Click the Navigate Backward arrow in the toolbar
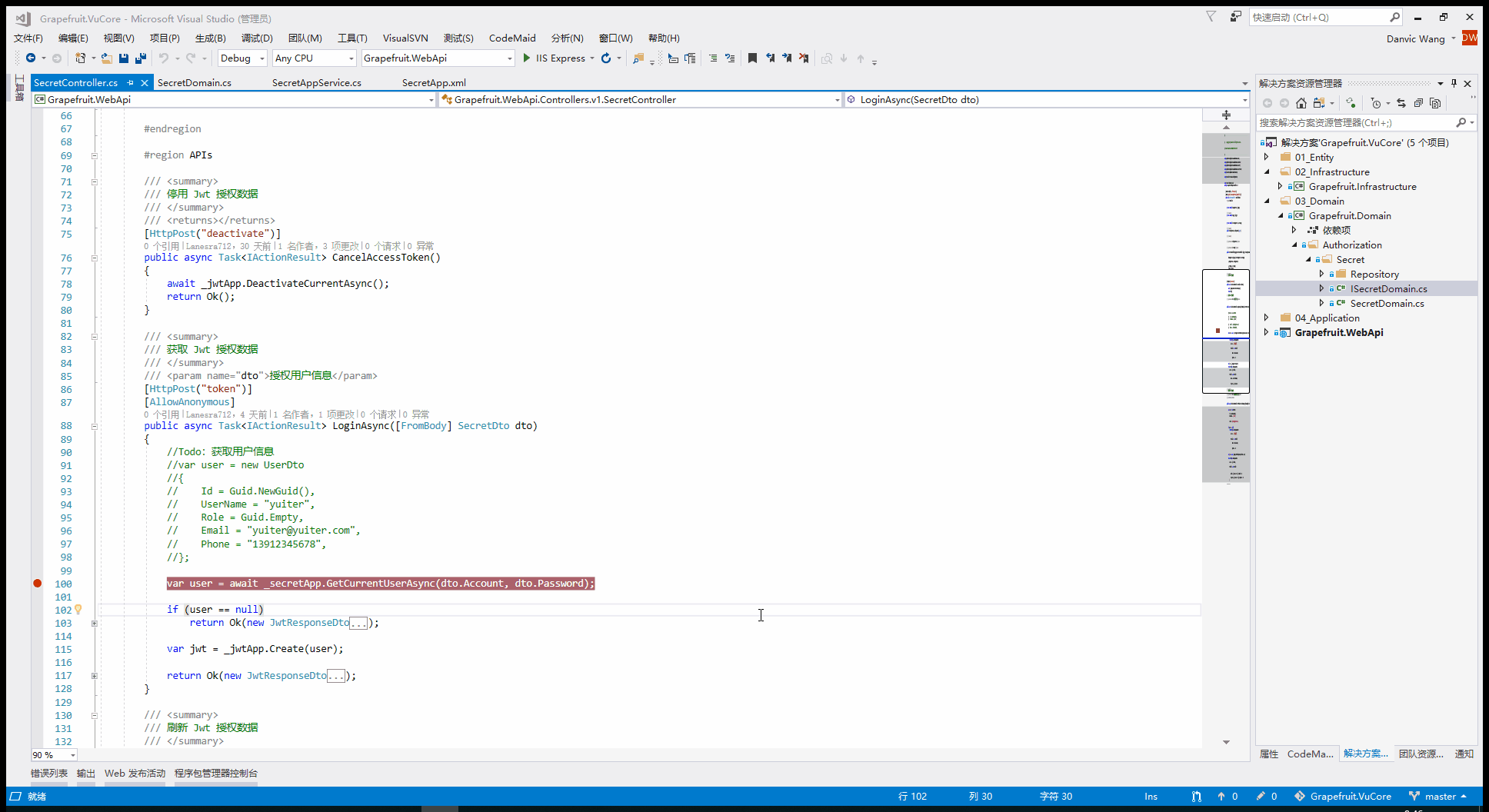This screenshot has height=812, width=1489. (31, 58)
